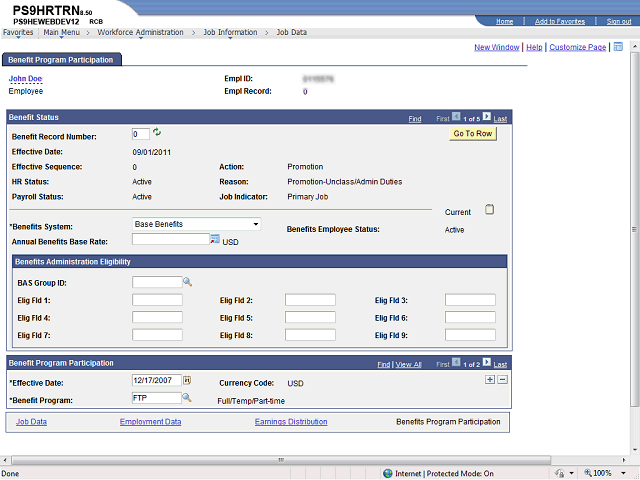Show previous row in Benefit Status header
Image resolution: width=640 pixels, height=480 pixels.
pos(456,116)
